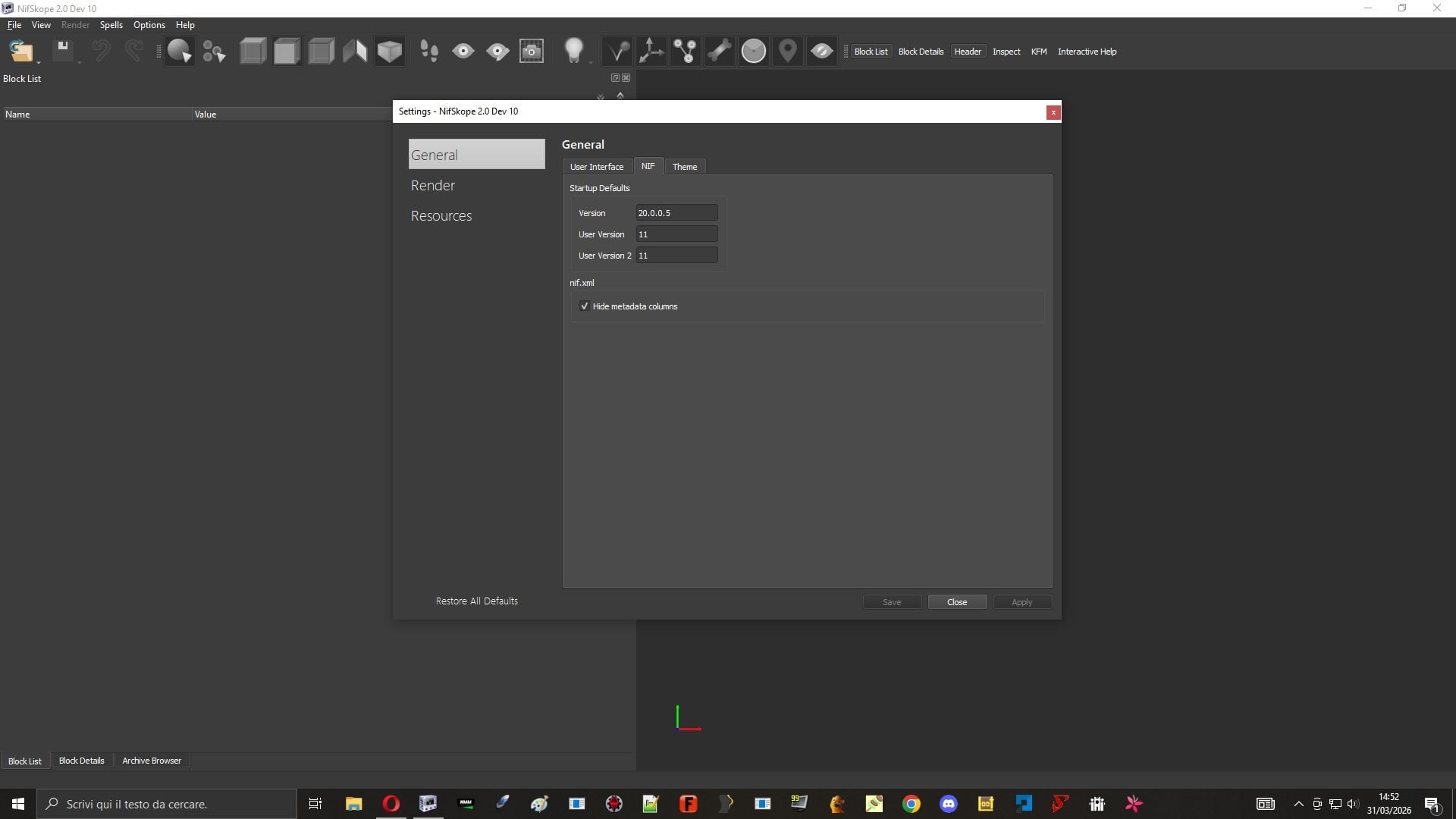Click the User Version 2 input field
Viewport: 1456px width, 819px height.
pos(676,256)
